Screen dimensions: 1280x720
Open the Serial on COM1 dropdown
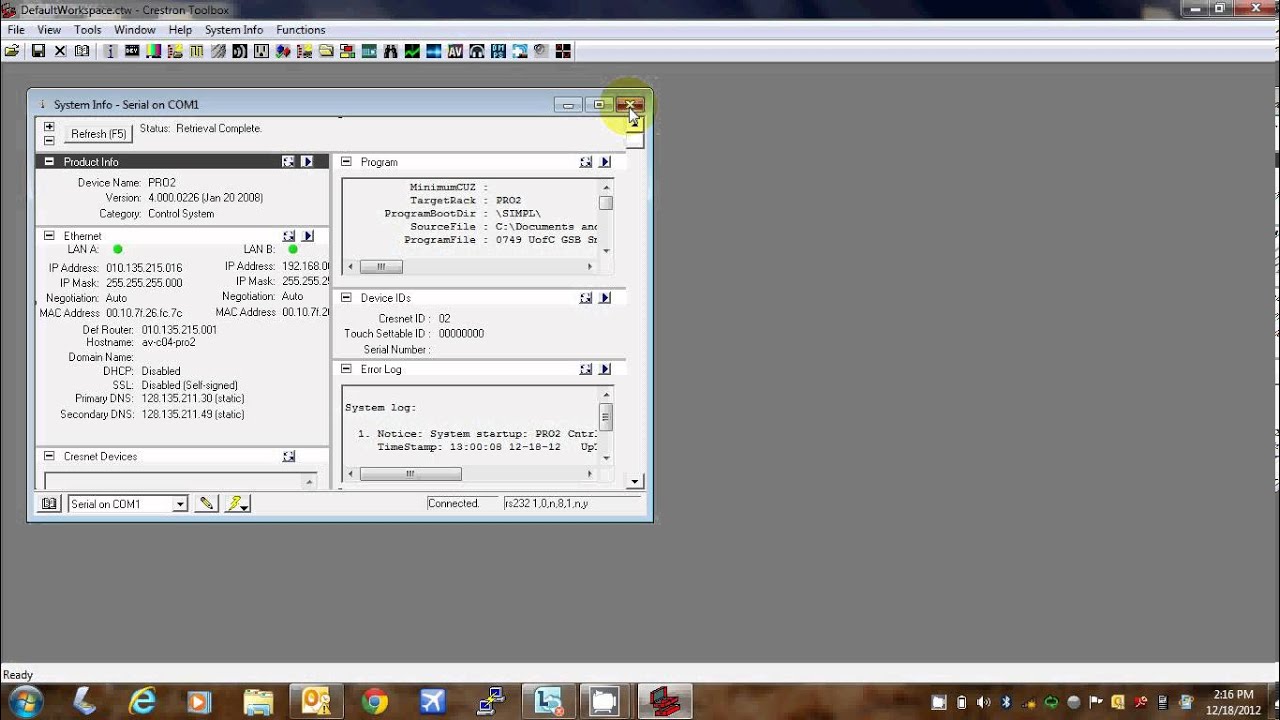180,504
